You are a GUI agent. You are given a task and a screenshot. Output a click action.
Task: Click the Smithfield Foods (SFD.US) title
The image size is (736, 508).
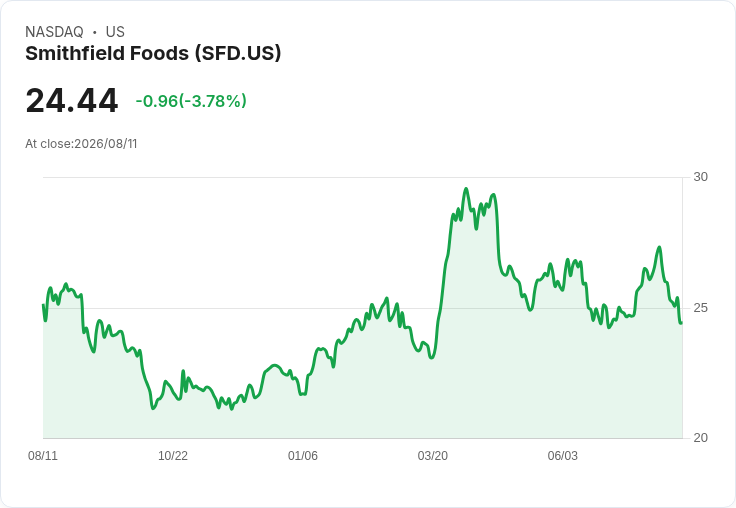click(153, 54)
